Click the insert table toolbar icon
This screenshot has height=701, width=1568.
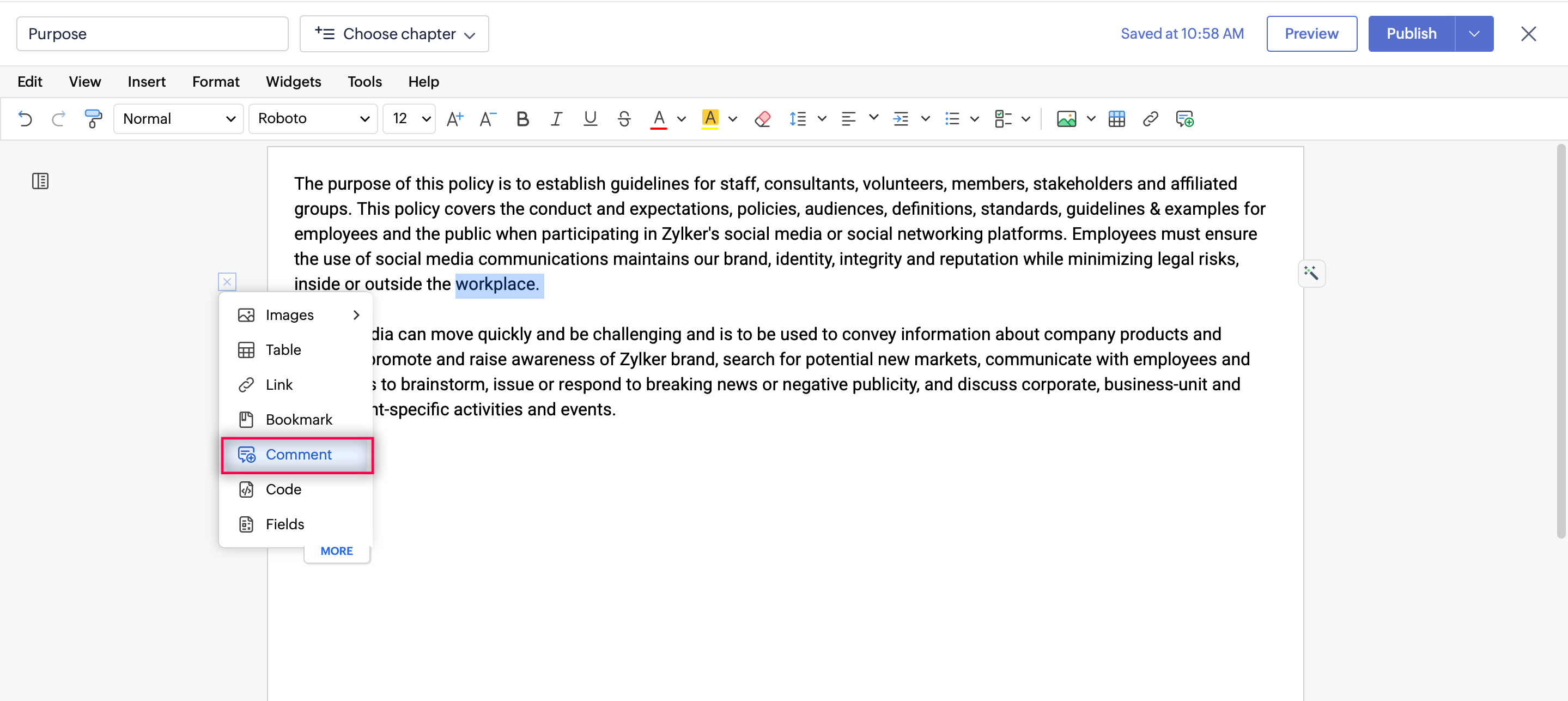1116,119
